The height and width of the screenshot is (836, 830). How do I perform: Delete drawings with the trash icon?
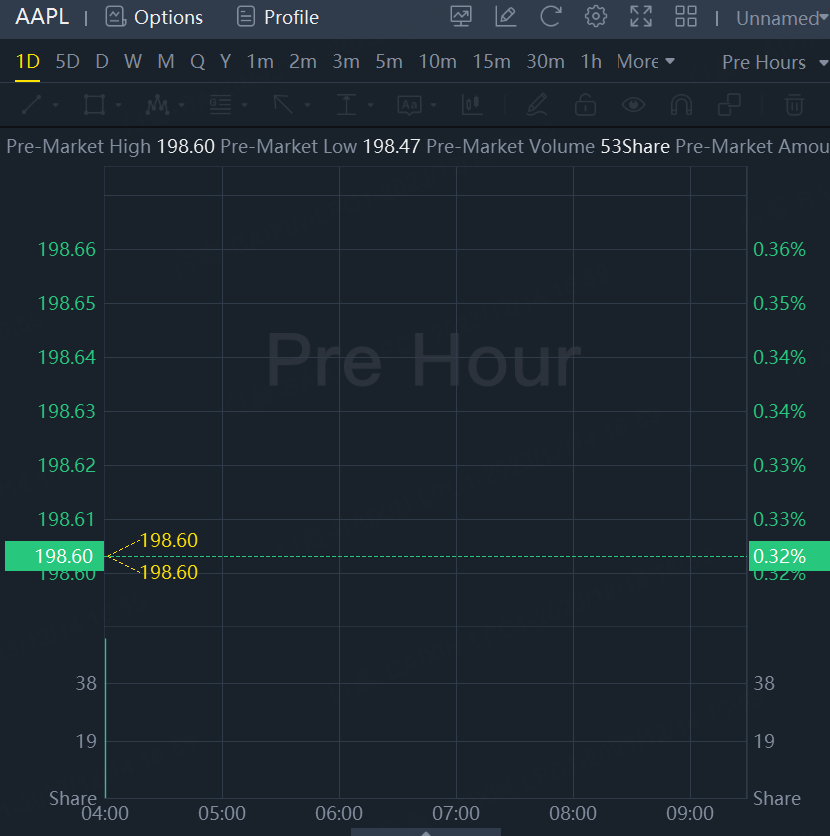click(x=794, y=104)
